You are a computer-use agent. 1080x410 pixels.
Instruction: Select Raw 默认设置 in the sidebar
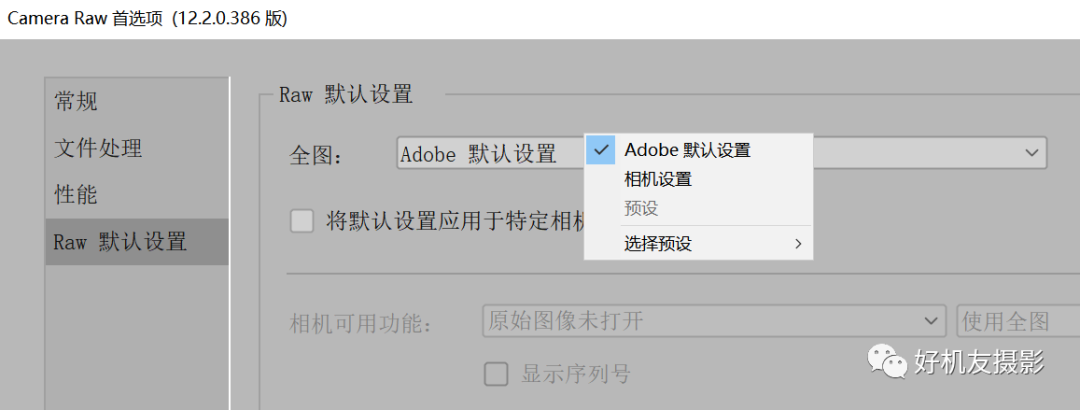(x=137, y=242)
